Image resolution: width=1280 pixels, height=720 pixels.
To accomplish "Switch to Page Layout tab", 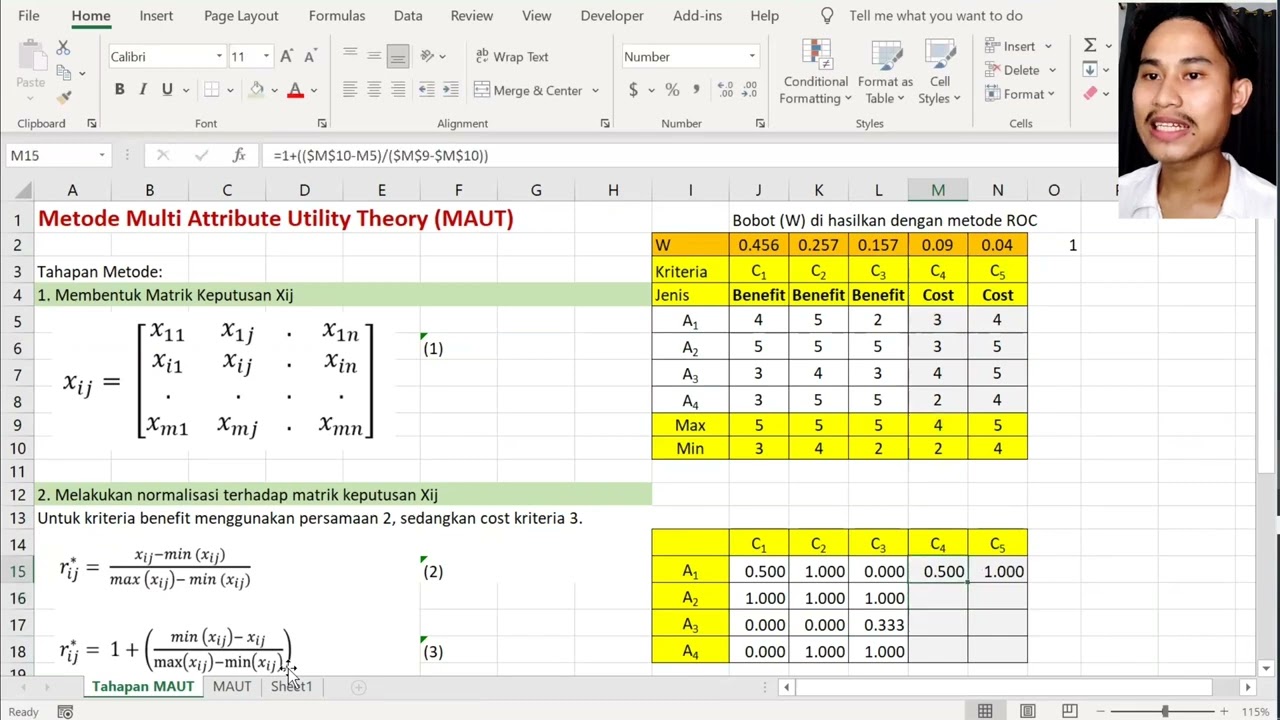I will pyautogui.click(x=241, y=15).
